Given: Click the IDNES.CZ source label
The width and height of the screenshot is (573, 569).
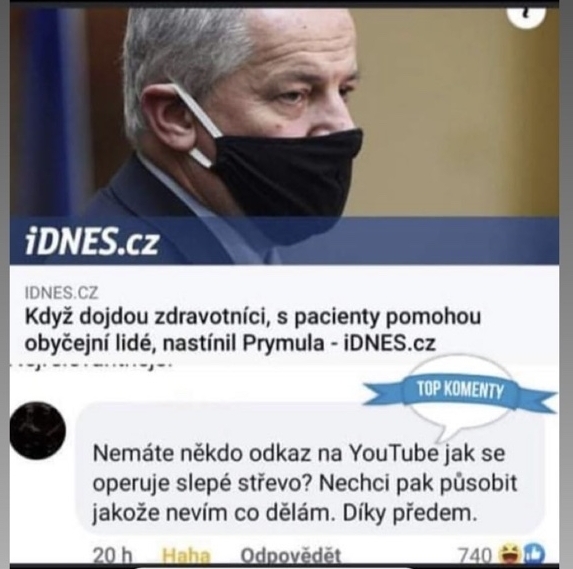Looking at the screenshot, I should pyautogui.click(x=61, y=293).
